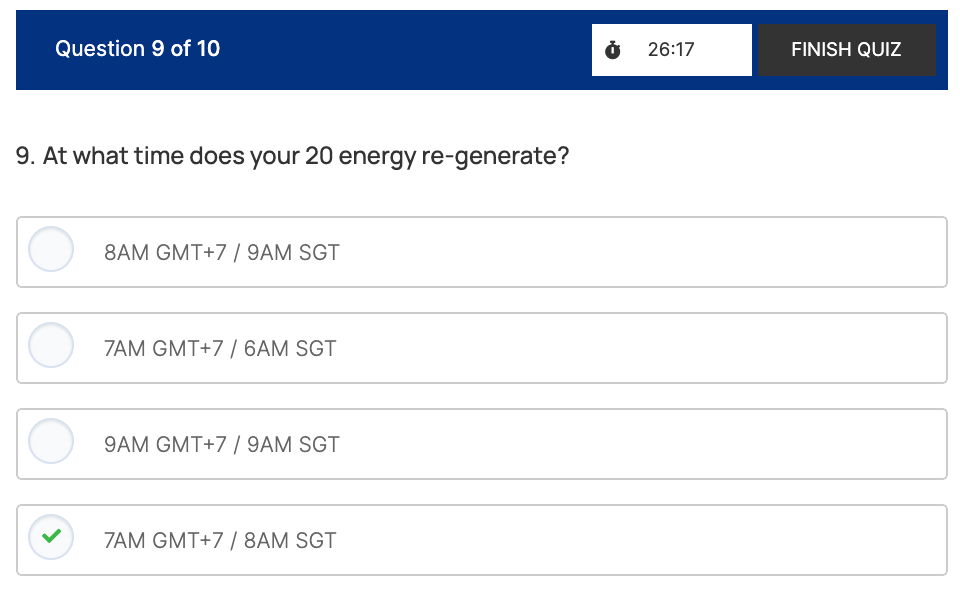Click the stopwatch icon in the timer

[x=613, y=50]
